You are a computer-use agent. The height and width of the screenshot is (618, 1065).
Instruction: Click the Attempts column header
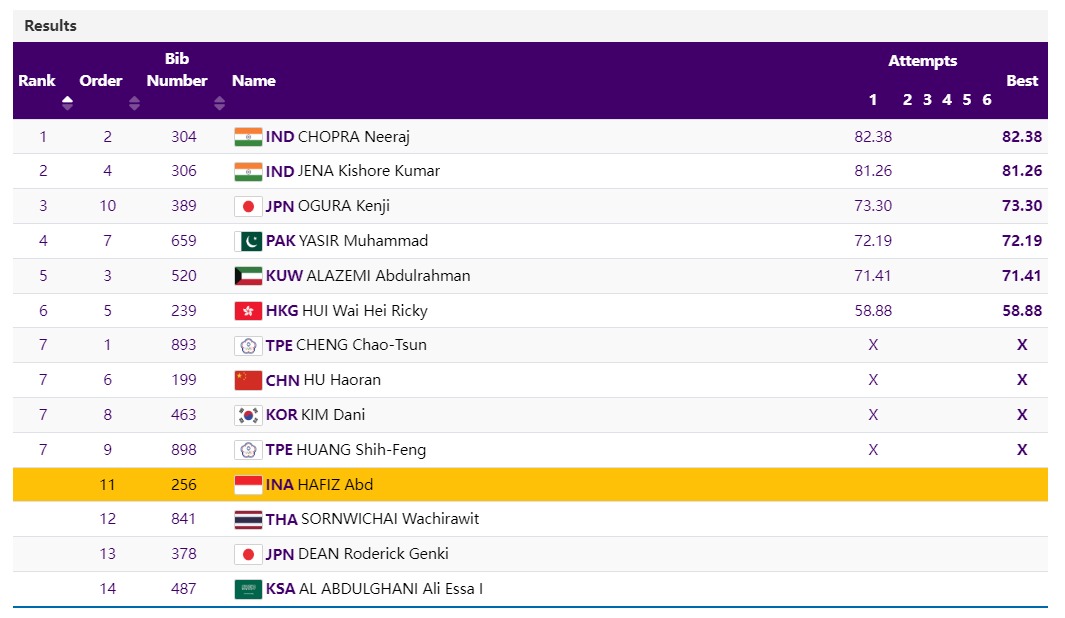(x=922, y=61)
